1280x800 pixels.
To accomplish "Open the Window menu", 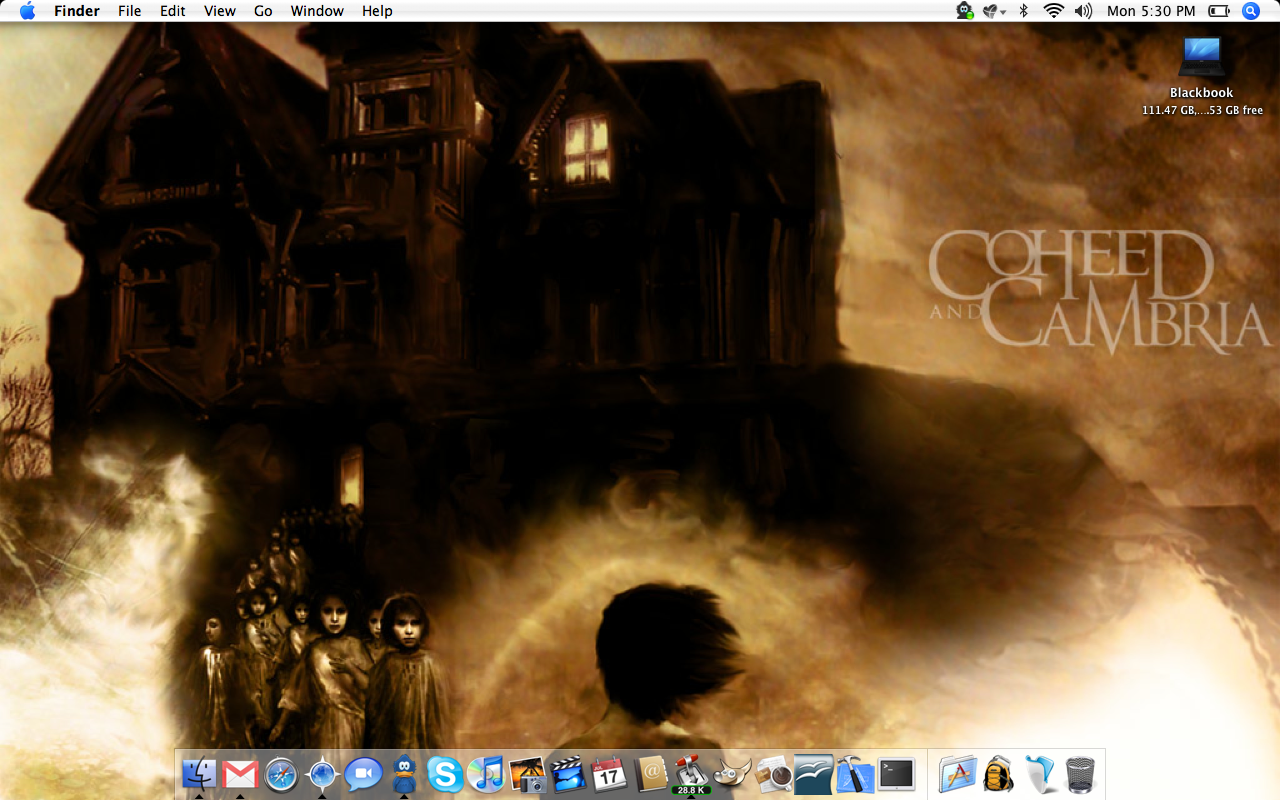I will tap(317, 11).
